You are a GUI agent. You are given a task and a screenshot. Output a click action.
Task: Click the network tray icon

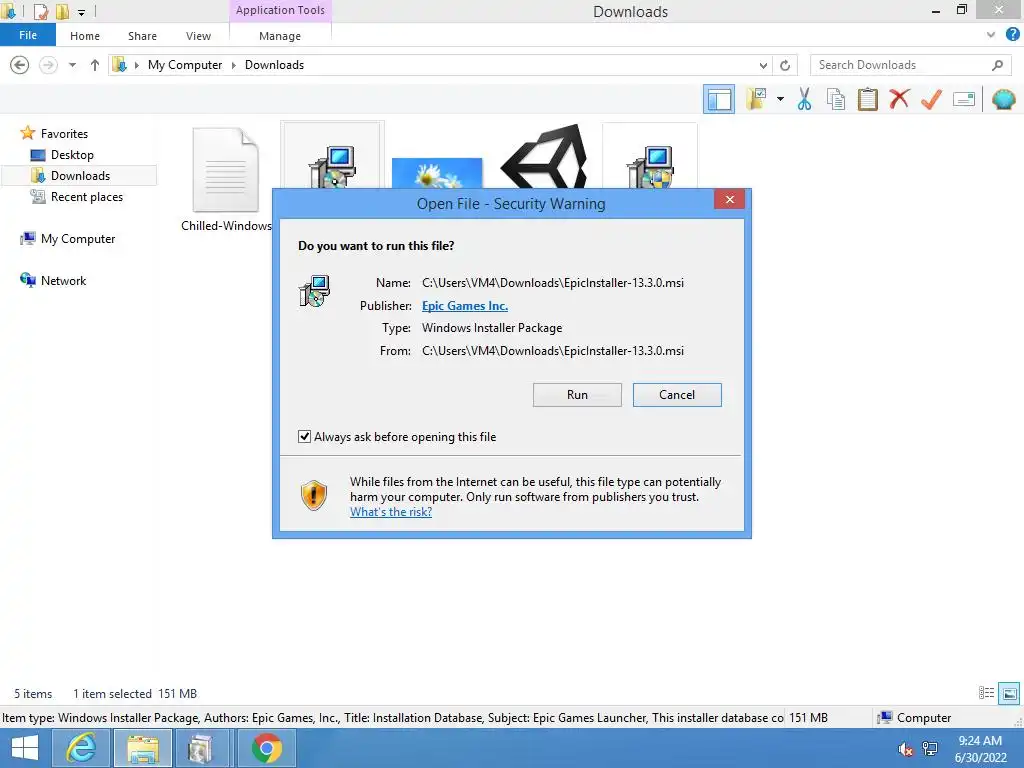pos(930,749)
